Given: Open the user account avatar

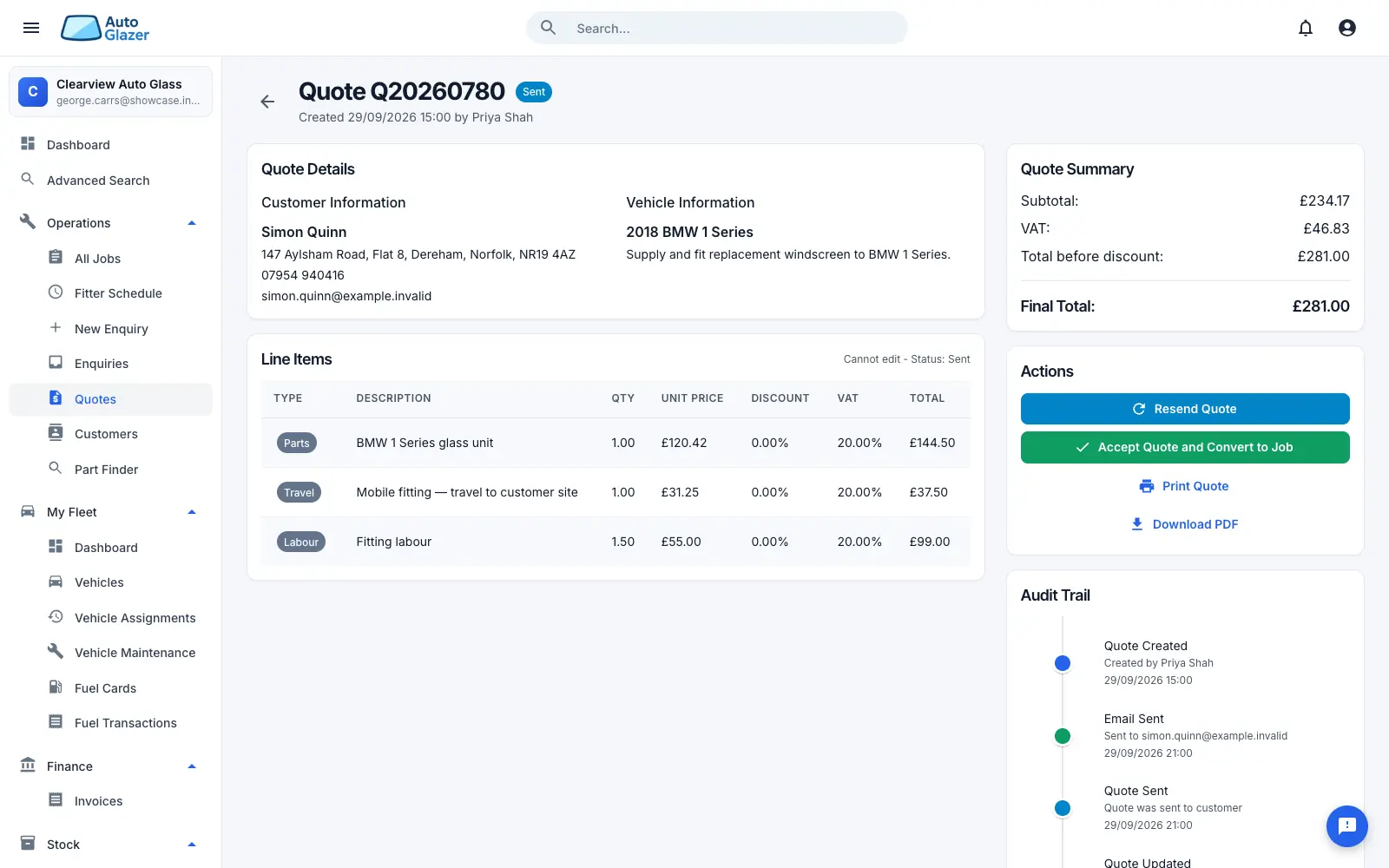Looking at the screenshot, I should point(1347,28).
